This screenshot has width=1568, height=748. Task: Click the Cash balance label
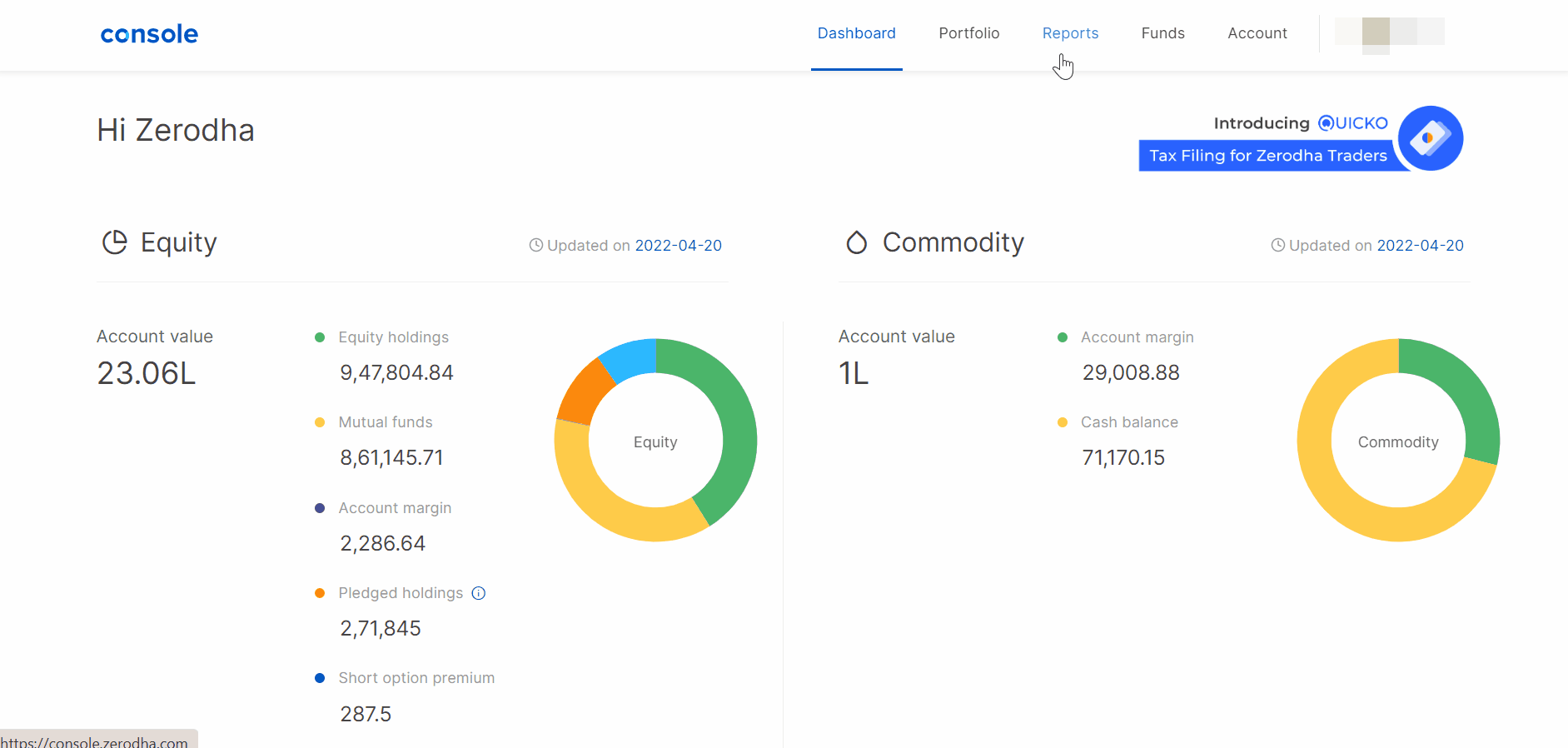(1129, 422)
